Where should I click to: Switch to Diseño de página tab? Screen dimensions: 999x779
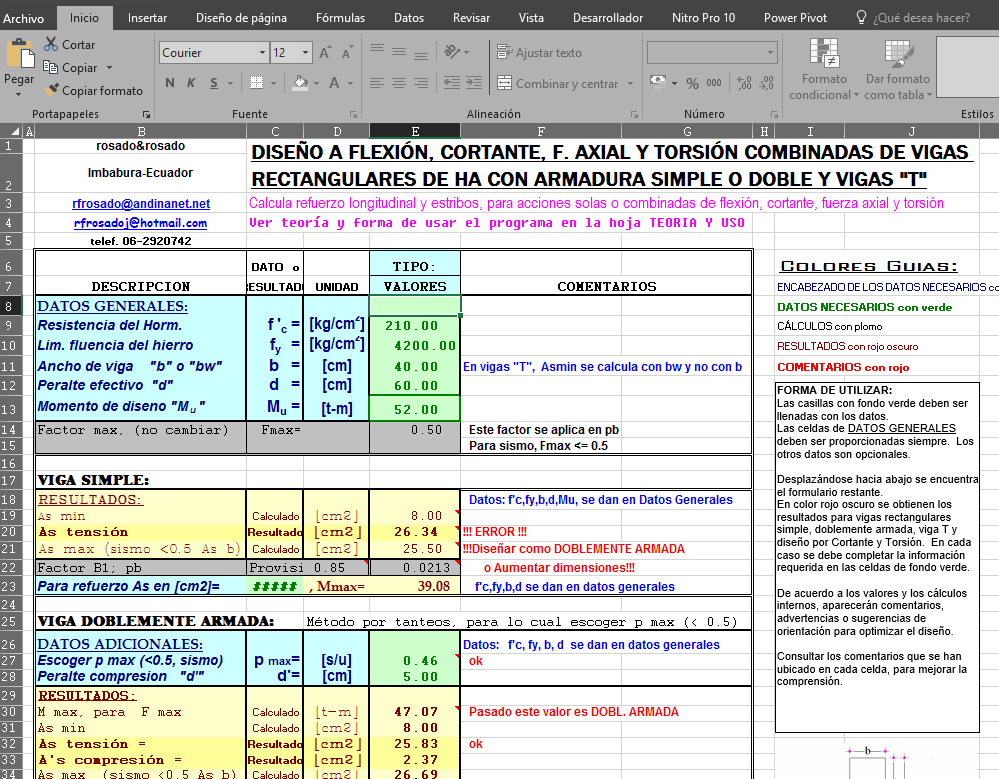click(x=241, y=18)
